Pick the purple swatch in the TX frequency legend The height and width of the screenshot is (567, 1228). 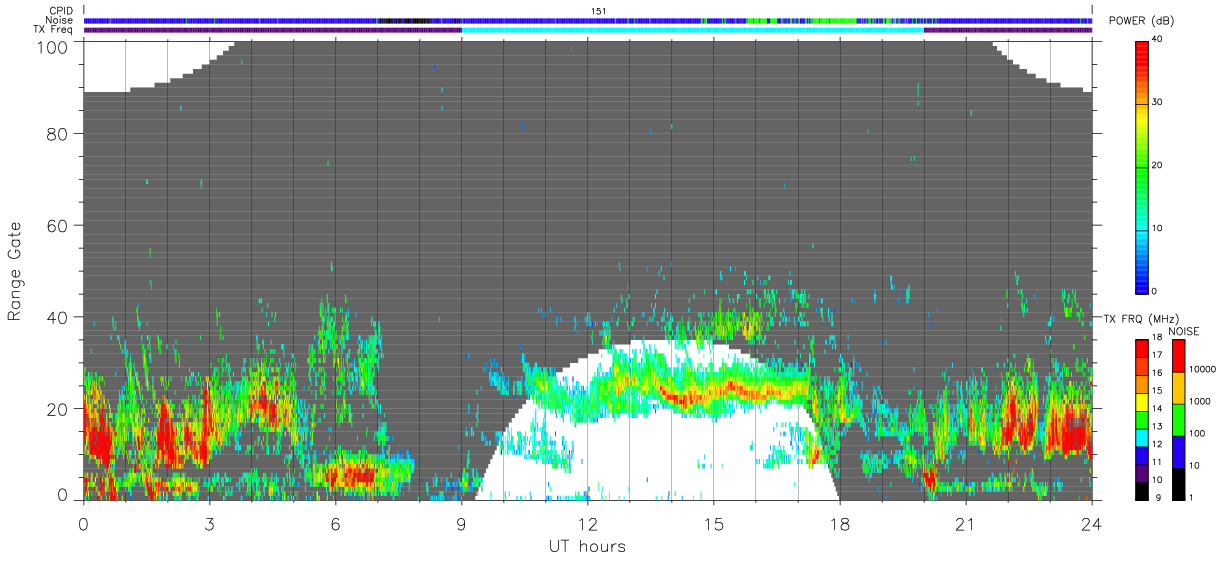coord(1142,473)
